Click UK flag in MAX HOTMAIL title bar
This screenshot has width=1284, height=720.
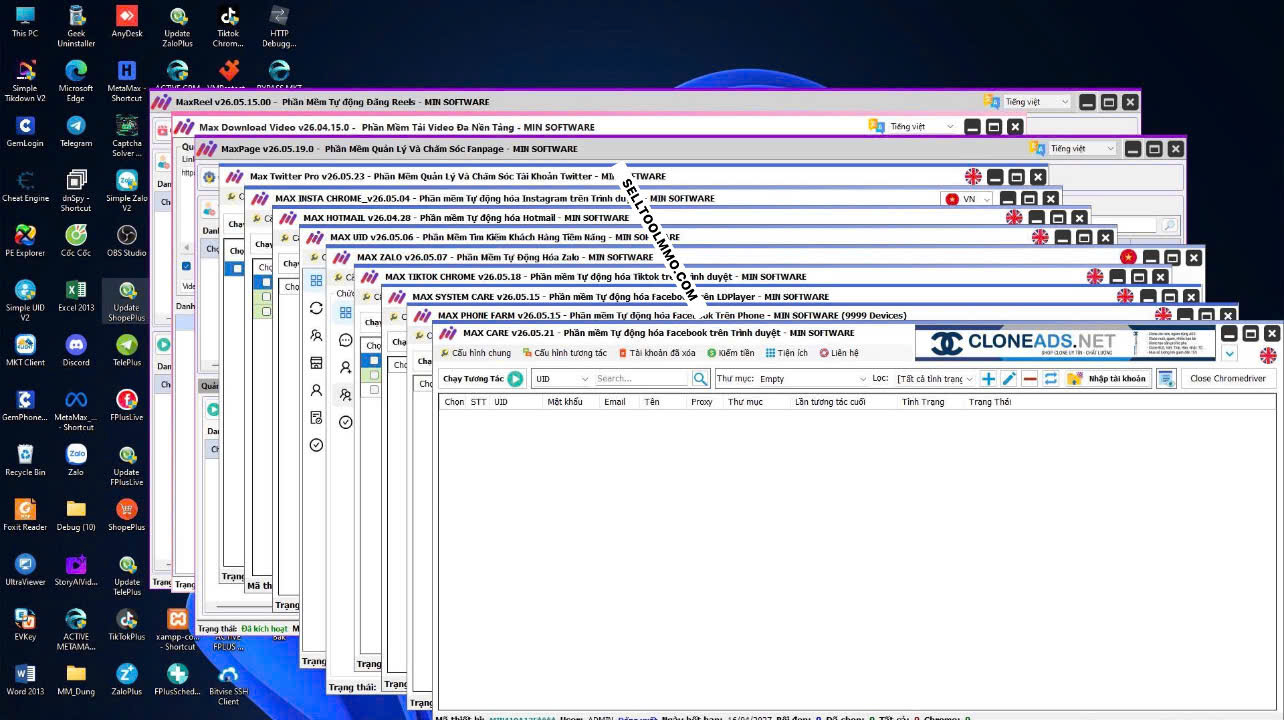1014,218
